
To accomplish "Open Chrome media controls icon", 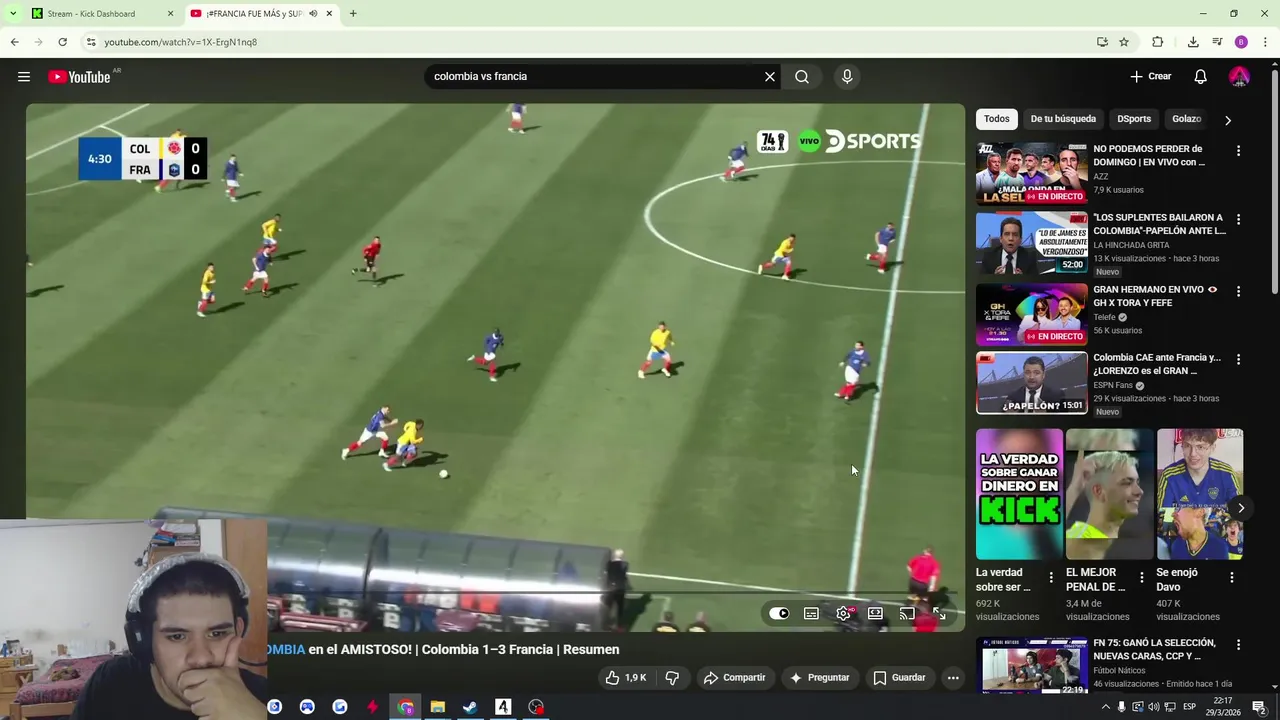I will coord(1217,42).
